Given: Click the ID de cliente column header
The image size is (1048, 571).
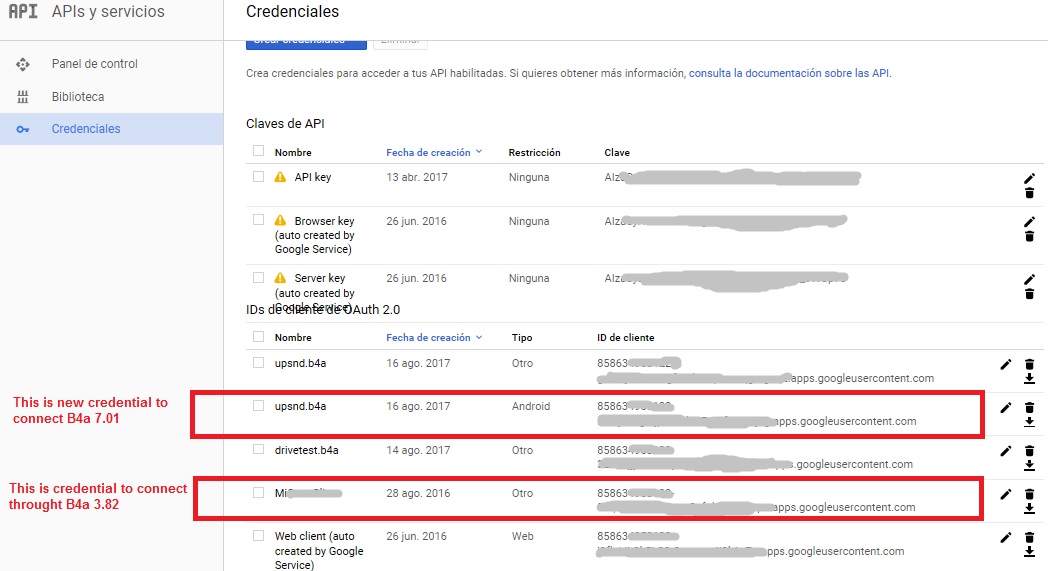Looking at the screenshot, I should [x=626, y=338].
